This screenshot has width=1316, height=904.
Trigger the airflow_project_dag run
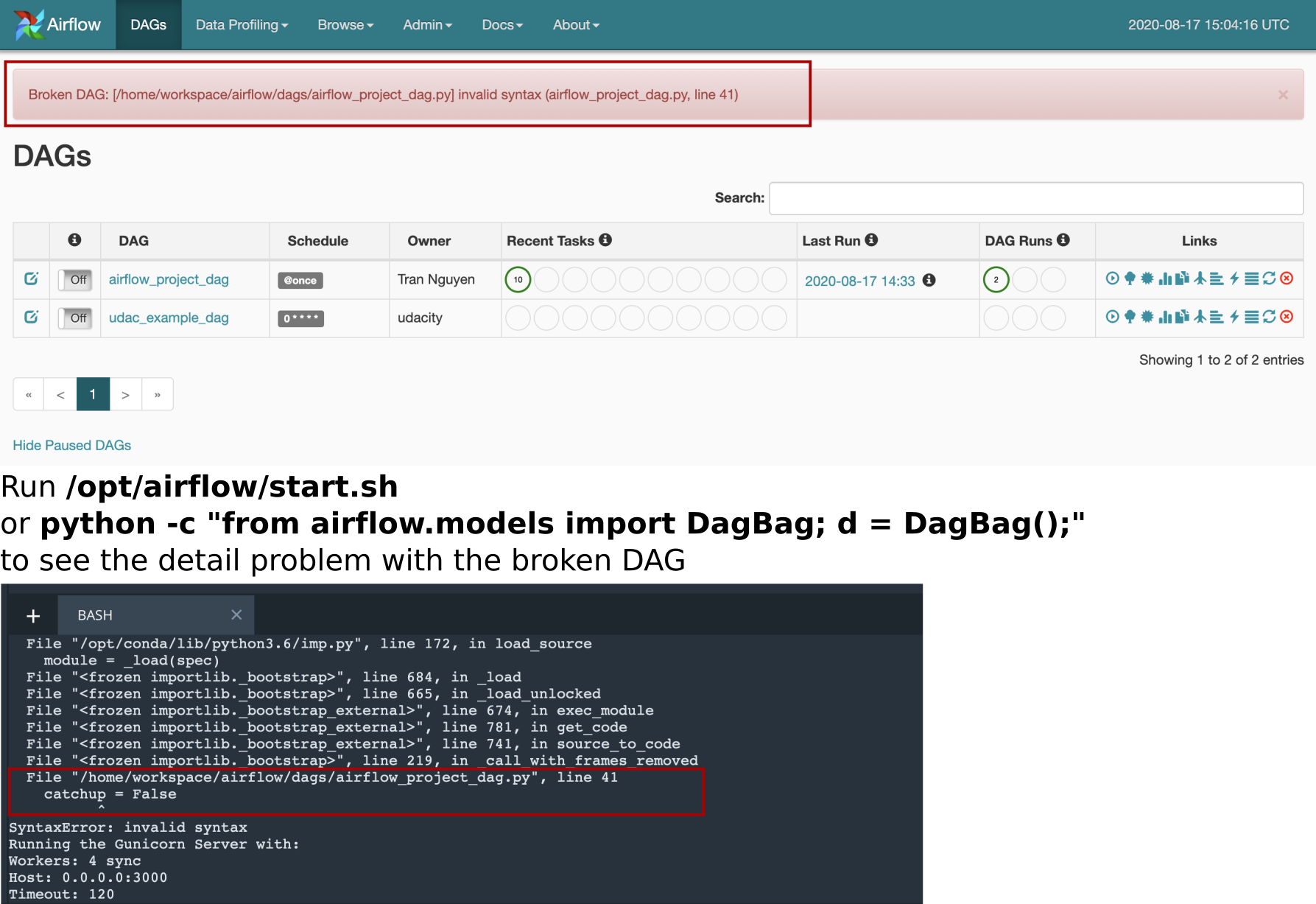[1113, 278]
